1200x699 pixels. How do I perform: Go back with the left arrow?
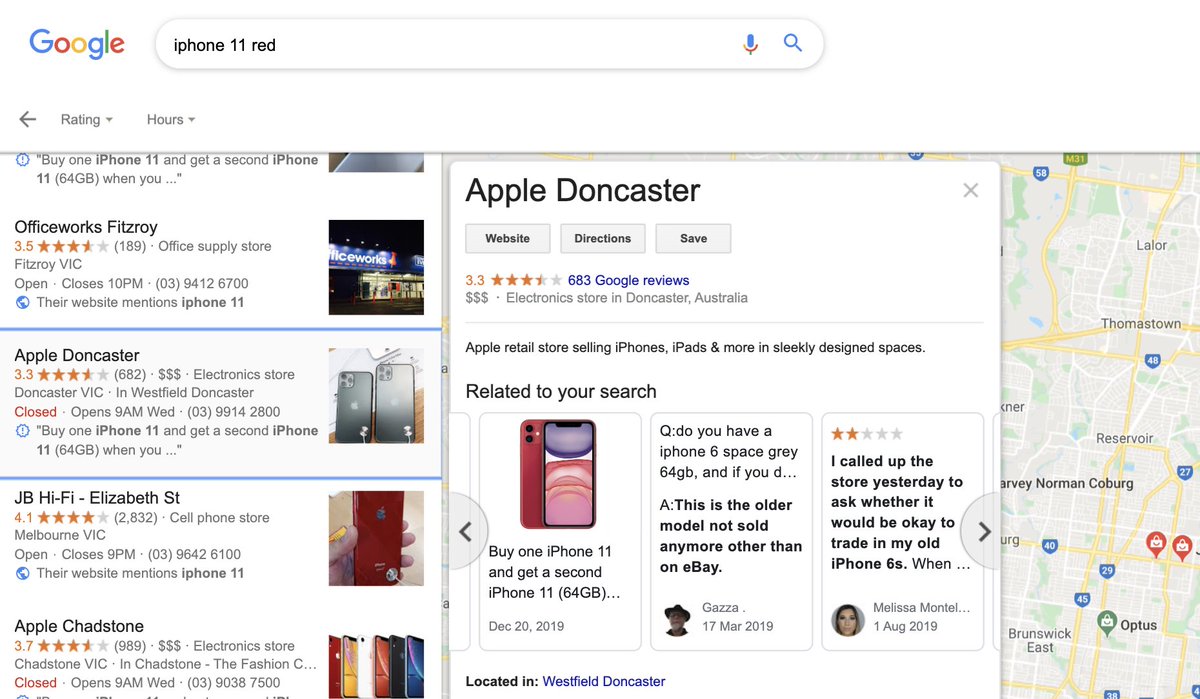27,119
